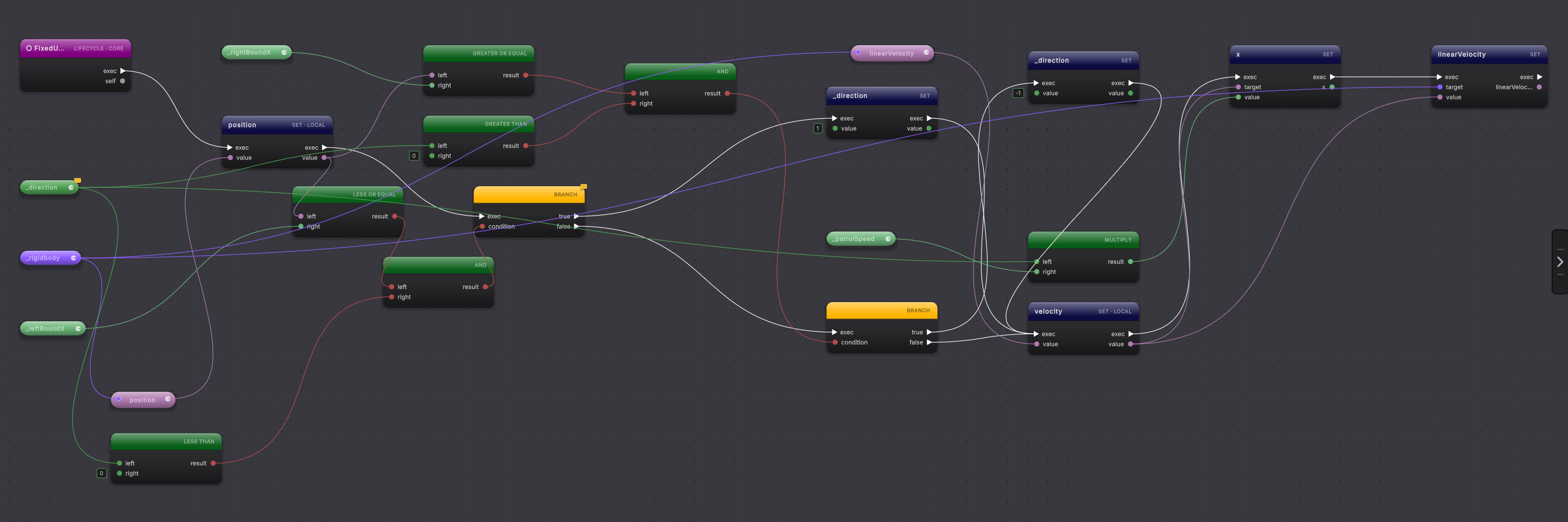The height and width of the screenshot is (522, 1568).
Task: Click value input port of linearVelocity SET node
Action: tap(1440, 97)
